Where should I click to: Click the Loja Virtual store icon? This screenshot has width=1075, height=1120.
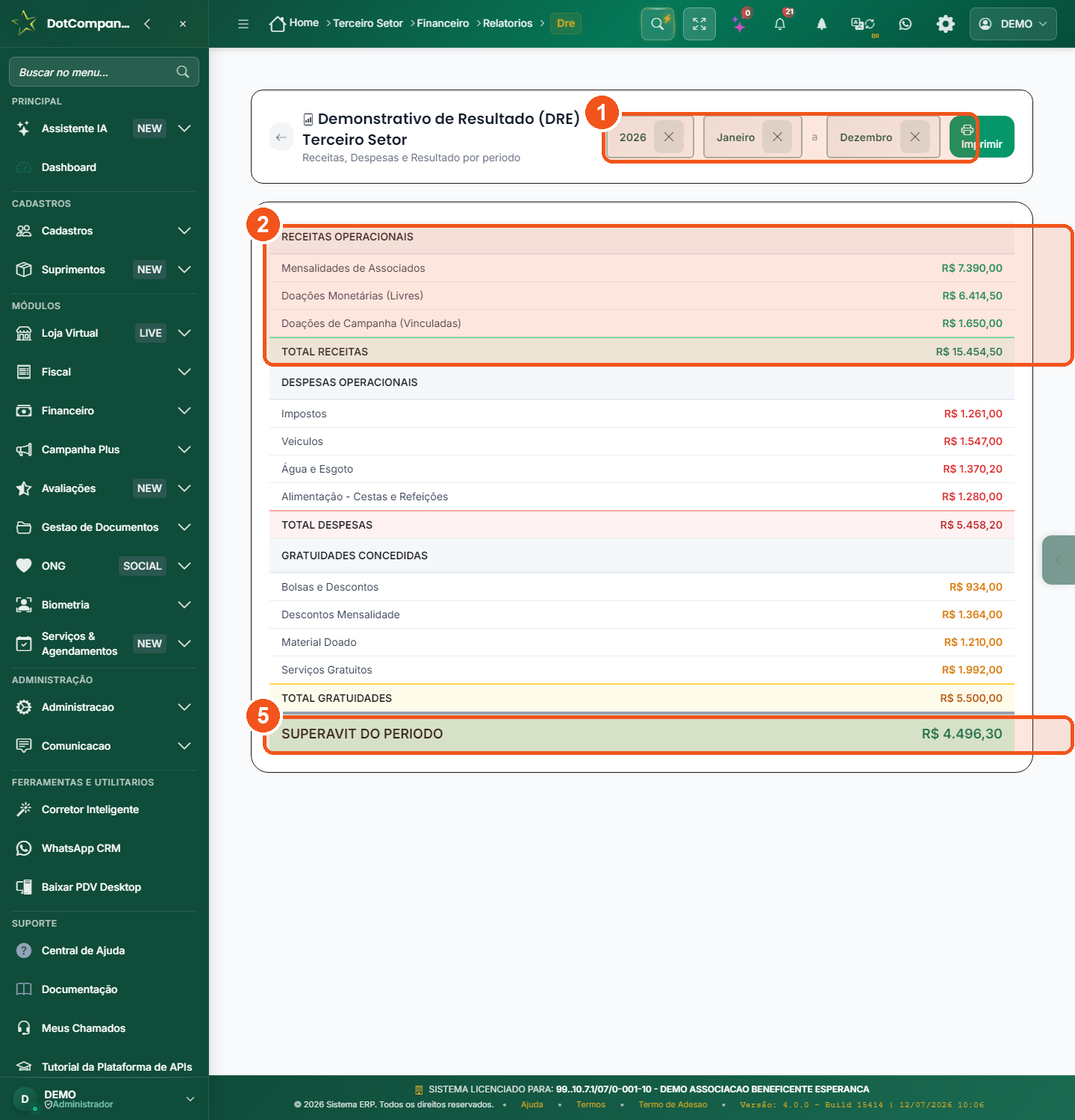tap(24, 333)
